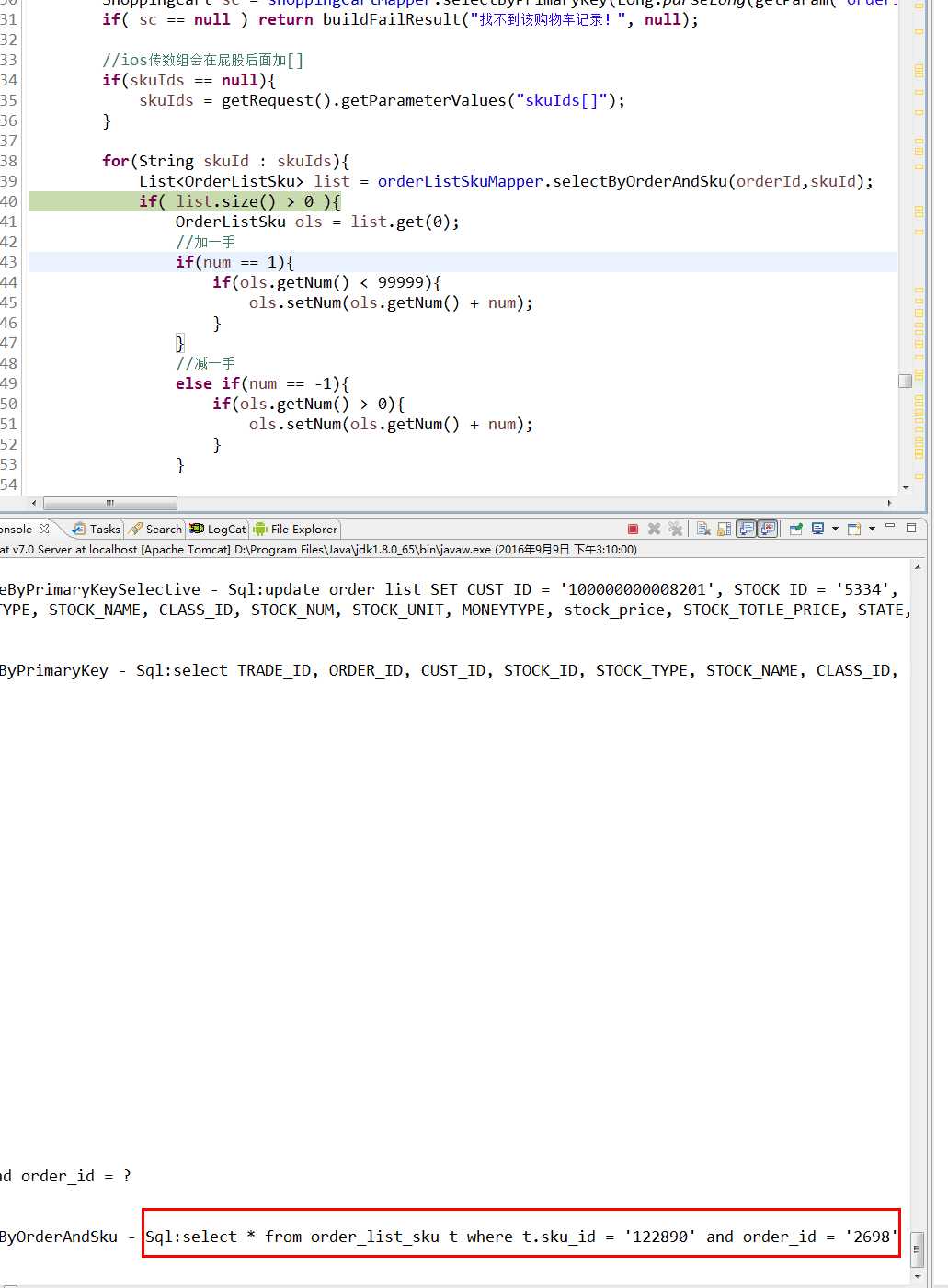Toggle show console when standard error changes
The image size is (948, 1288).
[x=768, y=529]
